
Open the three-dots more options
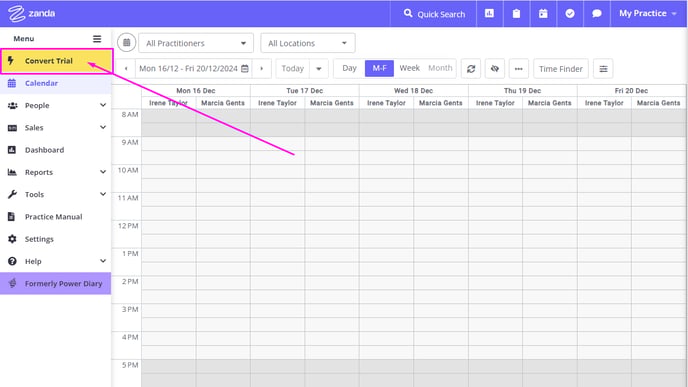[x=519, y=69]
